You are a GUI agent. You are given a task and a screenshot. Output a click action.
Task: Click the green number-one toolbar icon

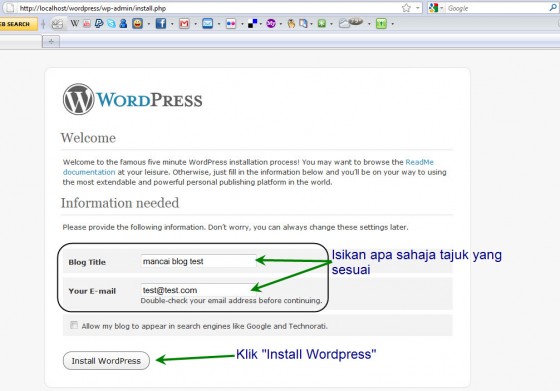pyautogui.click(x=381, y=24)
